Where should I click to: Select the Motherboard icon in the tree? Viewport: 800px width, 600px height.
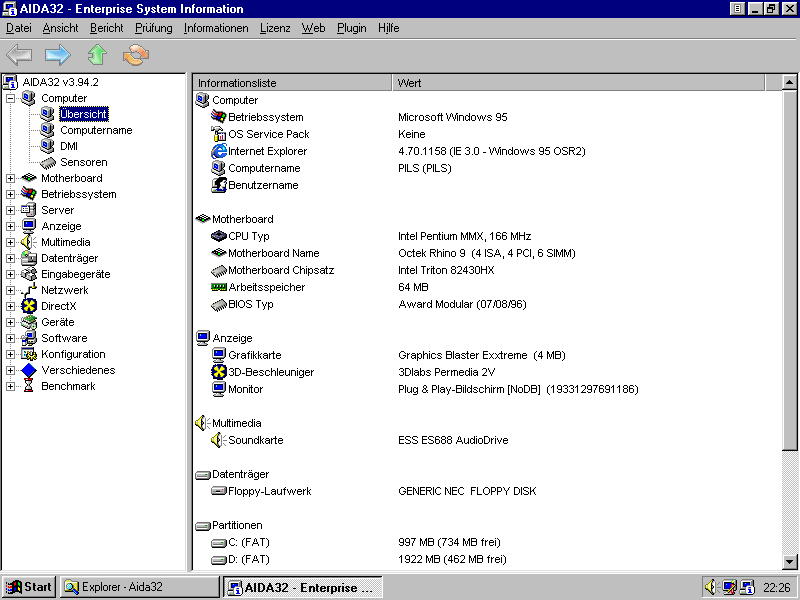29,178
